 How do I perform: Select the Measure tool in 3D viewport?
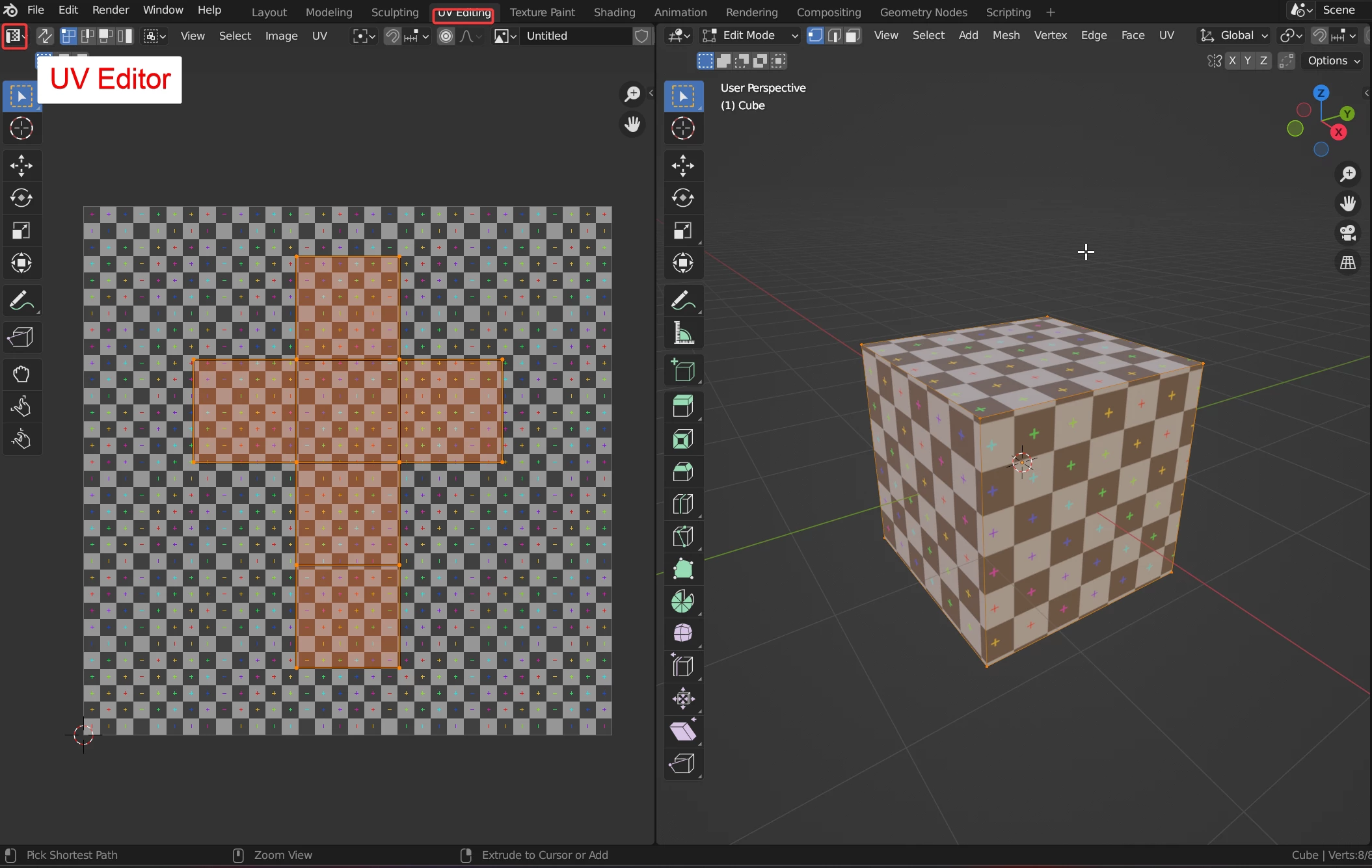[682, 334]
